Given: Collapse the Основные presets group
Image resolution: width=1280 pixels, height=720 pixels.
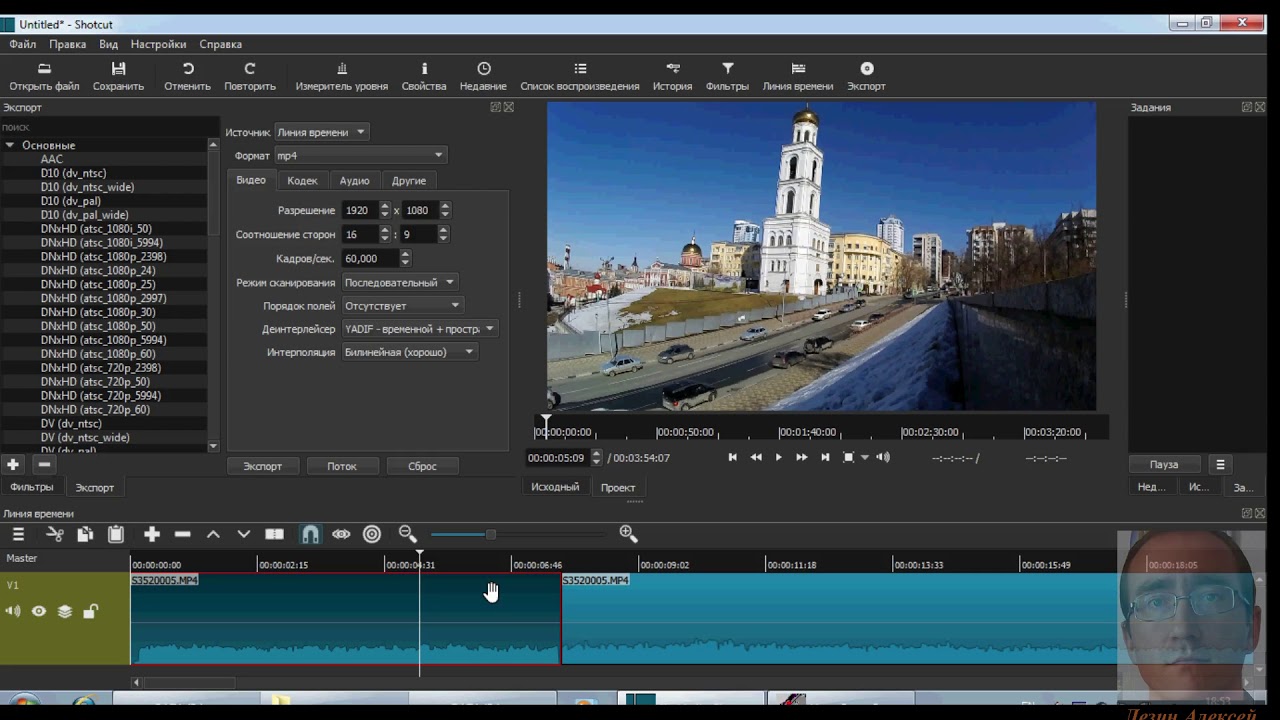Looking at the screenshot, I should [x=10, y=145].
